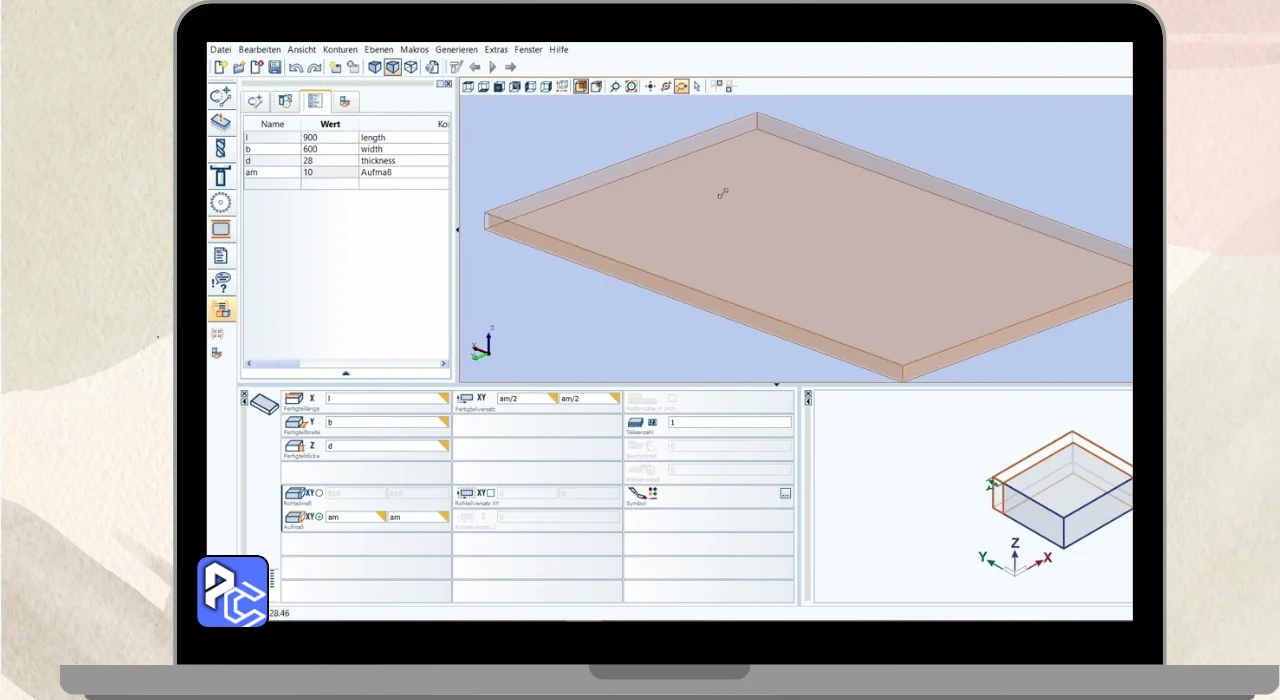This screenshot has height=700, width=1280.
Task: Click the mouse pointer selection icon
Action: (x=697, y=87)
